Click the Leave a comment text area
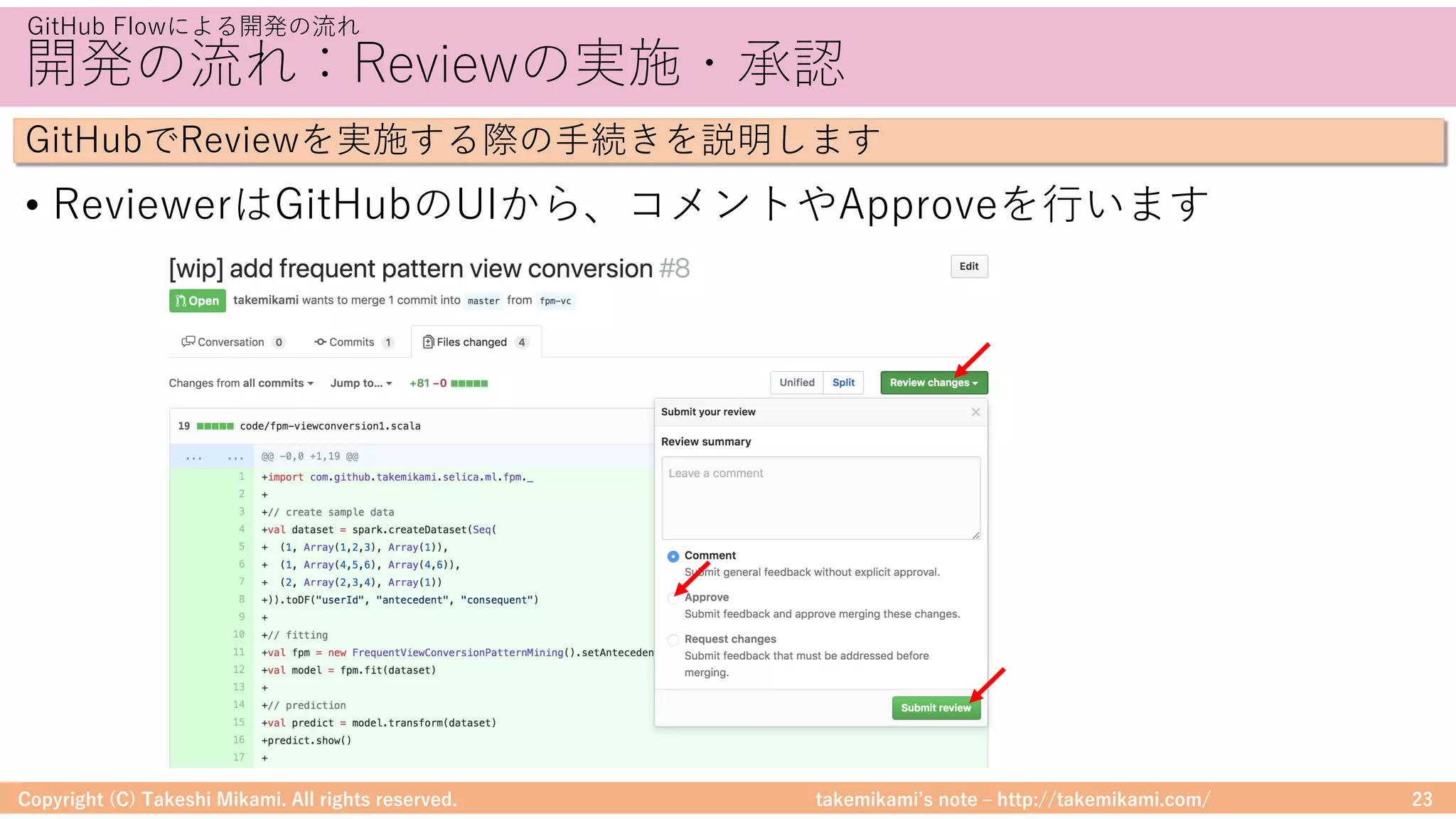 821,498
